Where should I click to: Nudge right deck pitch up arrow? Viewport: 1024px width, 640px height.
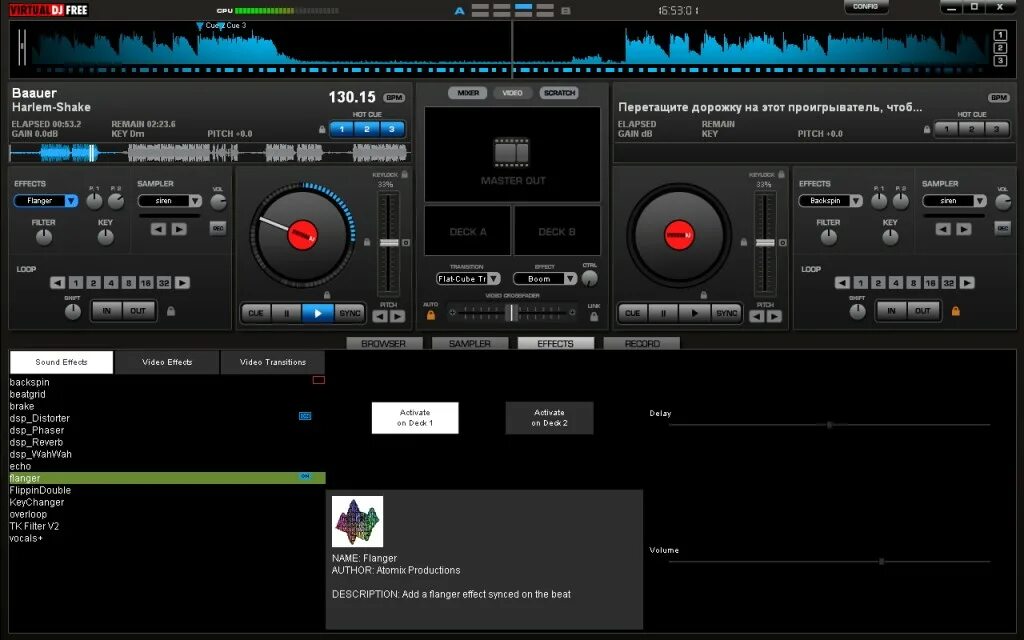coord(774,317)
